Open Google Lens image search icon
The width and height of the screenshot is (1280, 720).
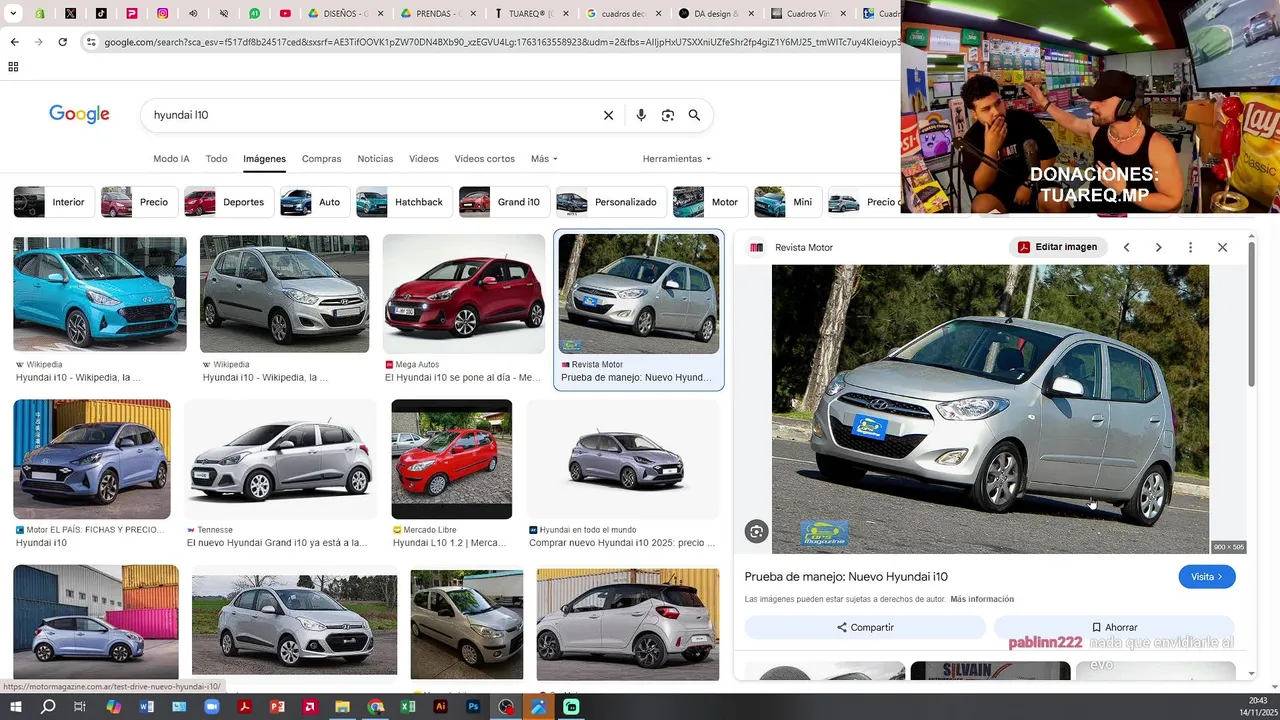[668, 115]
